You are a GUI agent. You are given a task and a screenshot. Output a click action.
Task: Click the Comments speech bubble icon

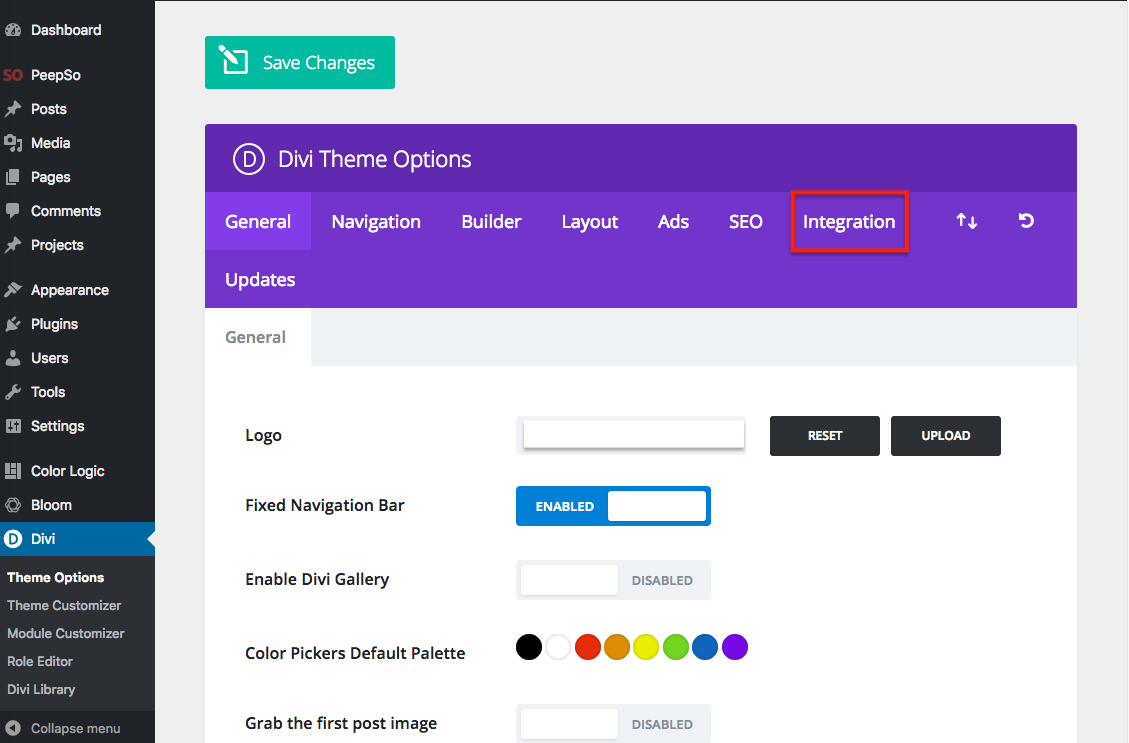[x=13, y=211]
